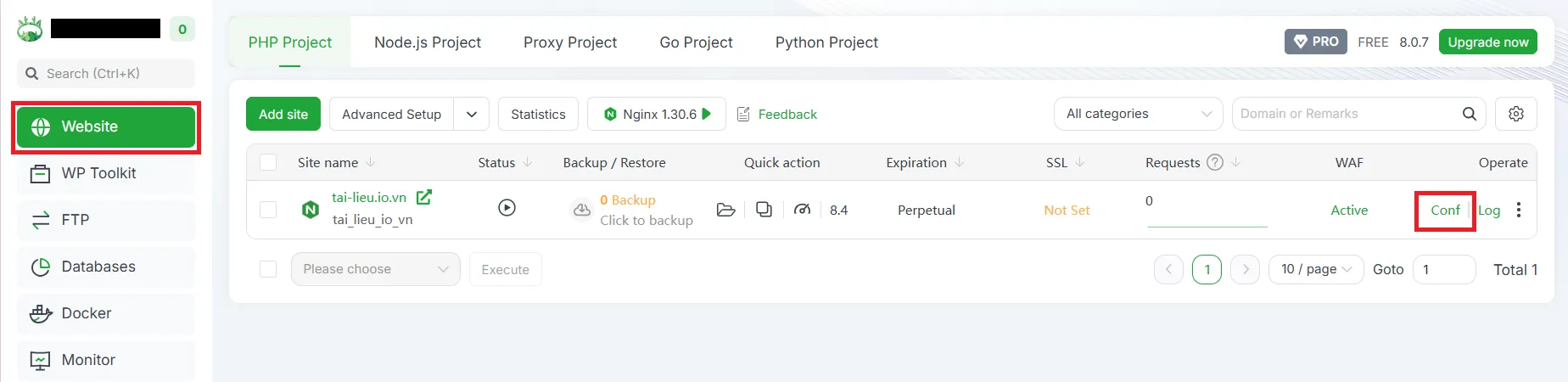Open FTP from the sidebar
1568x382 pixels.
[x=106, y=220]
